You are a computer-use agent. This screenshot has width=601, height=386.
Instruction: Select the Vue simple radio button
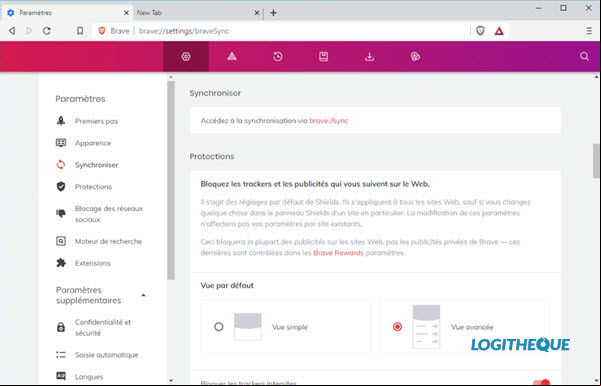pyautogui.click(x=218, y=327)
